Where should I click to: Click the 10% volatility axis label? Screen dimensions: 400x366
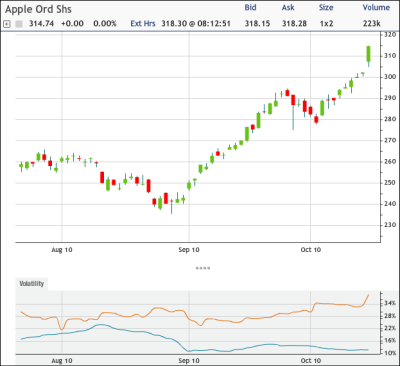[x=390, y=353]
